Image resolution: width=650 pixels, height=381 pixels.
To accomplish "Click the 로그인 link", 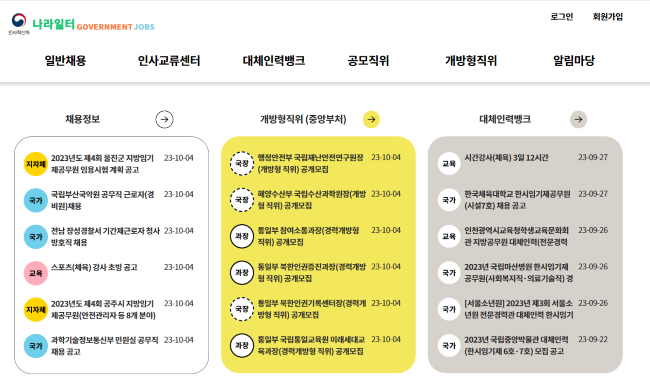I will pyautogui.click(x=562, y=17).
